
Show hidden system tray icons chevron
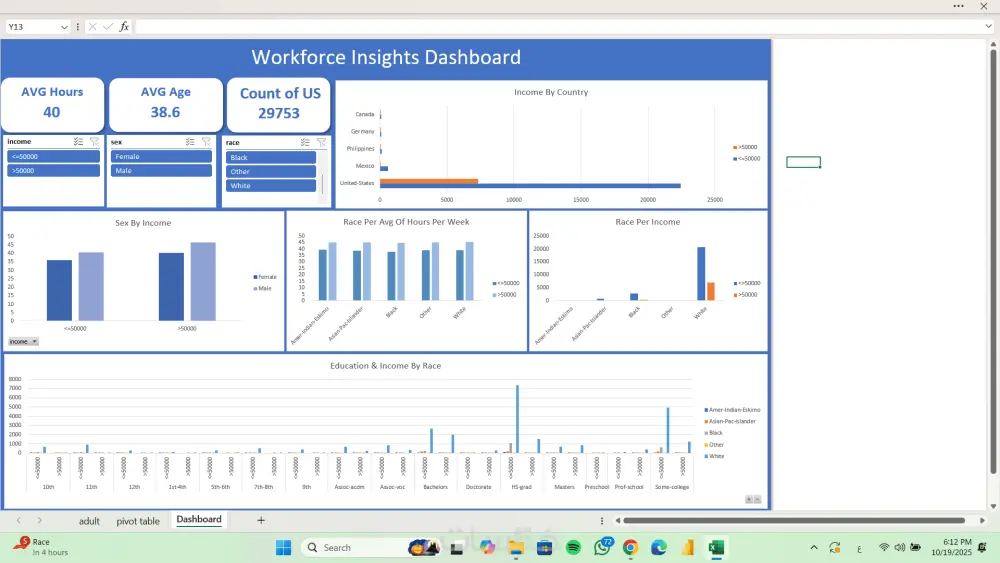814,548
